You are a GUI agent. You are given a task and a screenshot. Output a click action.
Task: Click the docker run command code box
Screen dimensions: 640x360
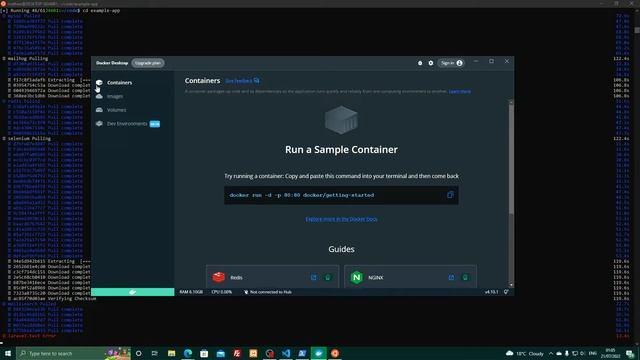[341, 195]
